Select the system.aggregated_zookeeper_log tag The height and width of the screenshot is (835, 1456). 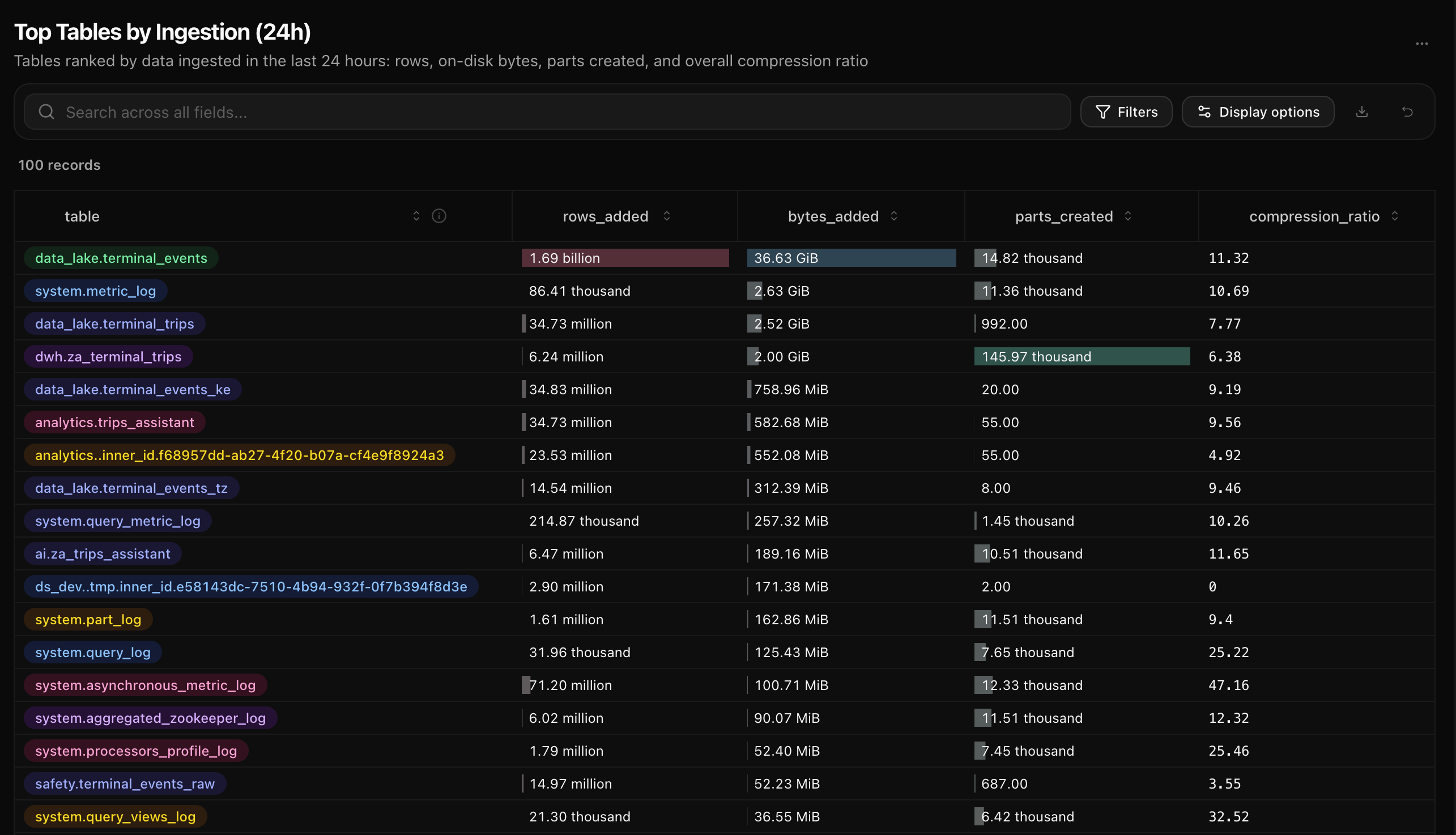tap(151, 718)
